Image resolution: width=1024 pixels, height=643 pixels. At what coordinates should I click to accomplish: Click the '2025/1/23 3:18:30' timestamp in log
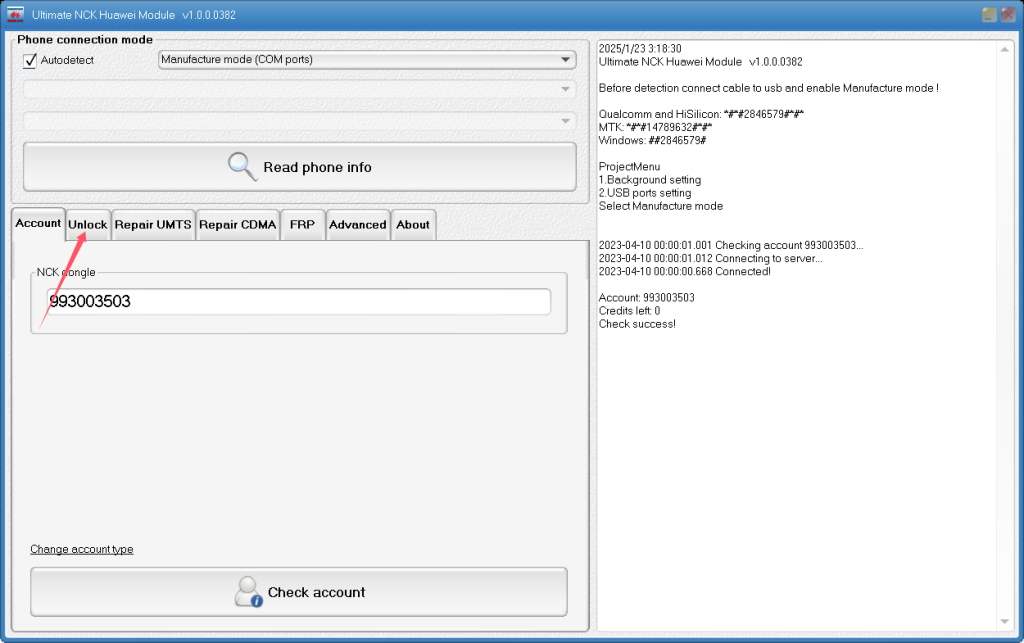(640, 49)
